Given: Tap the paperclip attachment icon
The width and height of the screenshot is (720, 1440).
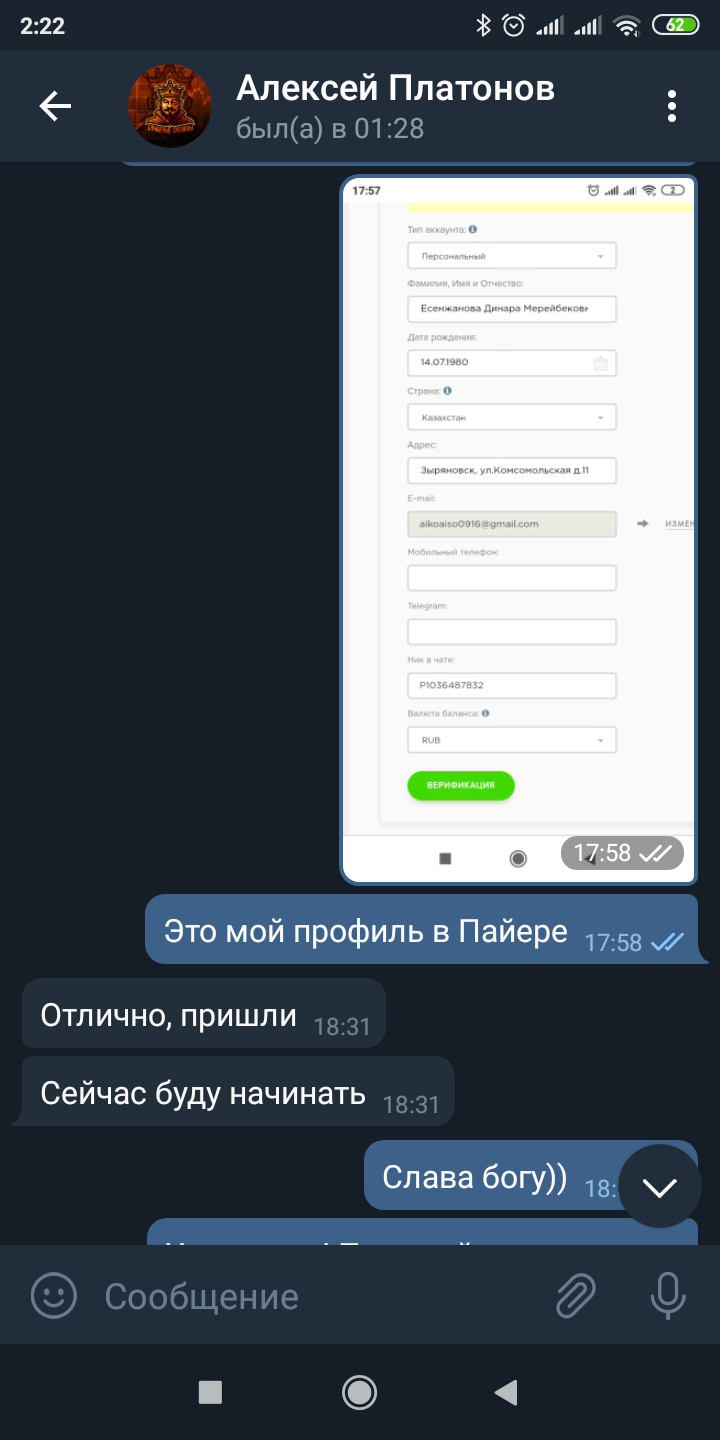Looking at the screenshot, I should [576, 1296].
